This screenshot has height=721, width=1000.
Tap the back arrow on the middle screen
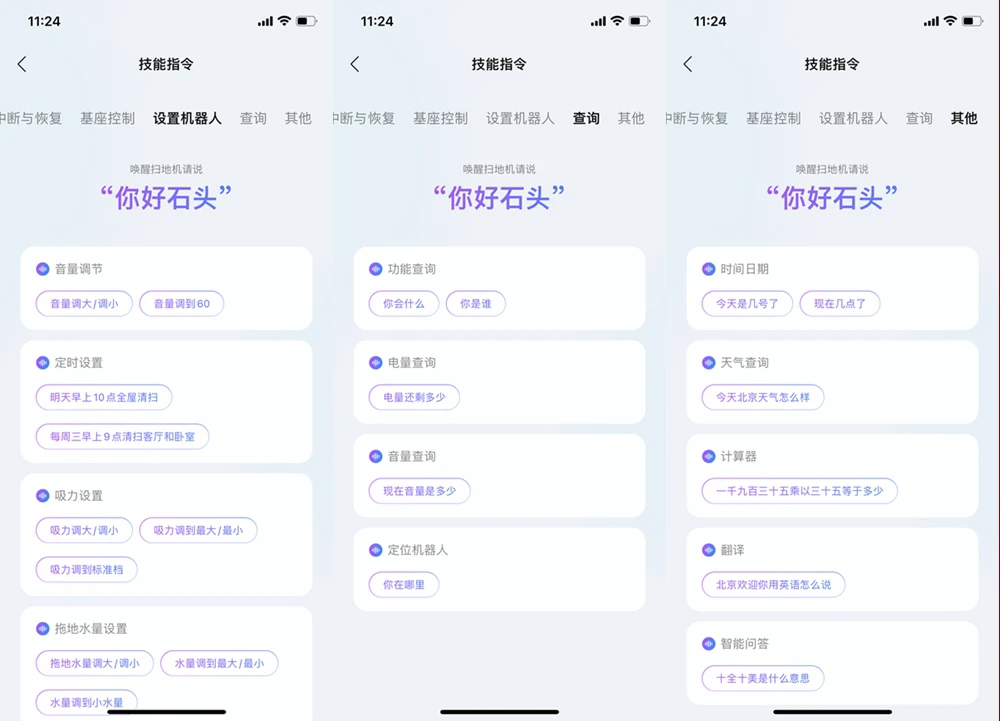pos(355,64)
